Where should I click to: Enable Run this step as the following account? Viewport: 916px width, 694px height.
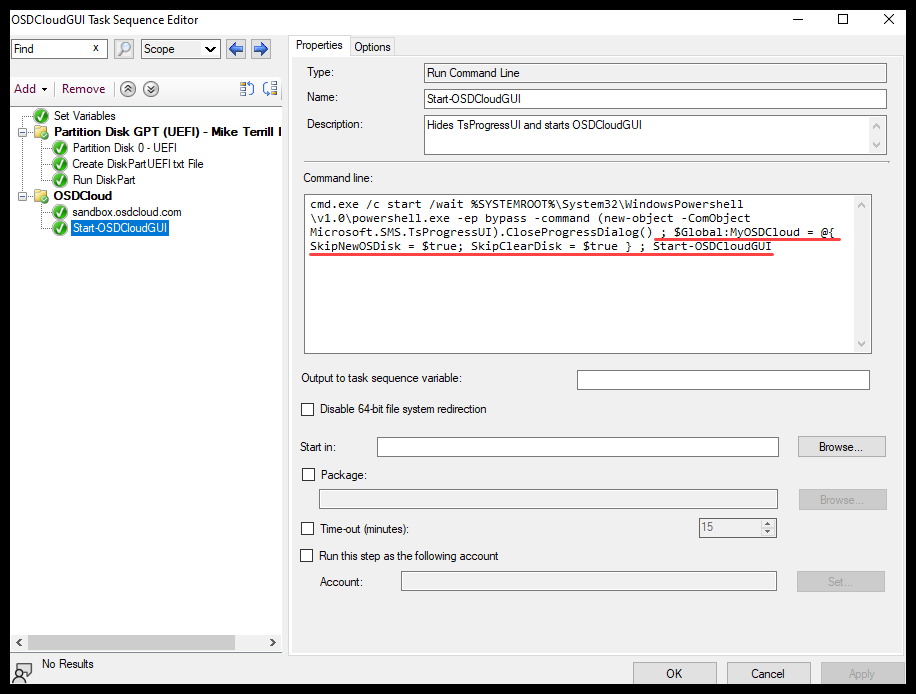pos(308,555)
